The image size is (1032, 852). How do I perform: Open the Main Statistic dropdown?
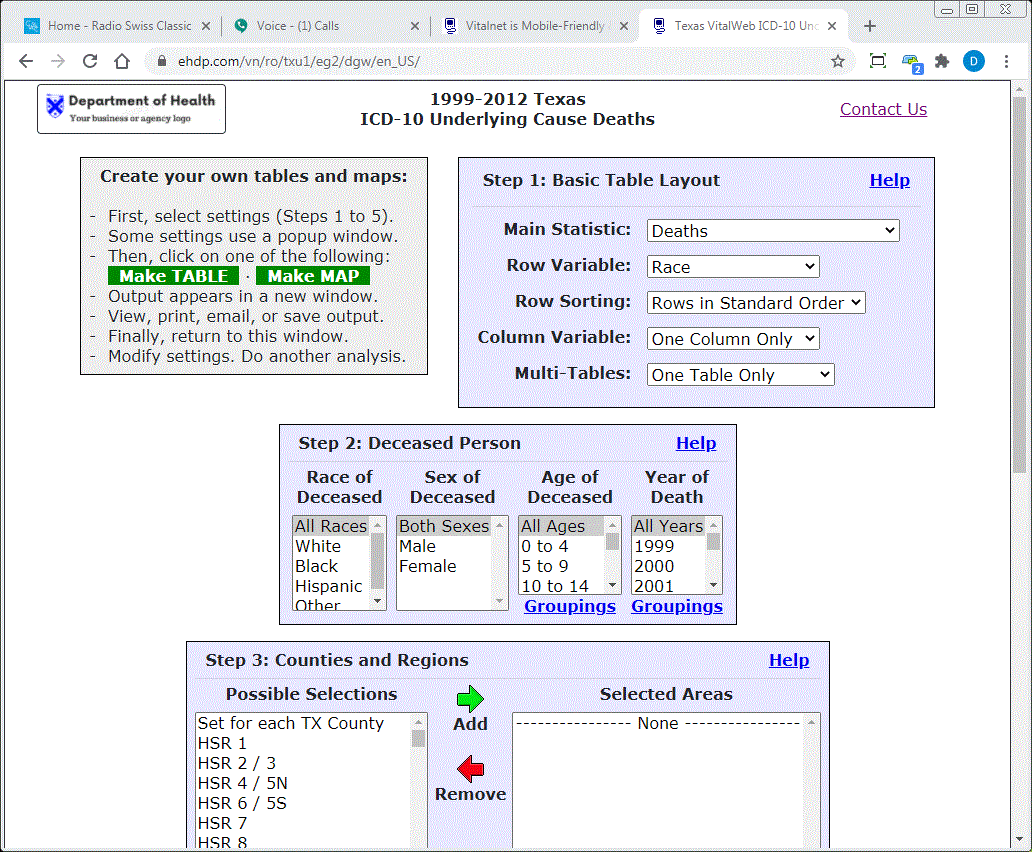771,230
